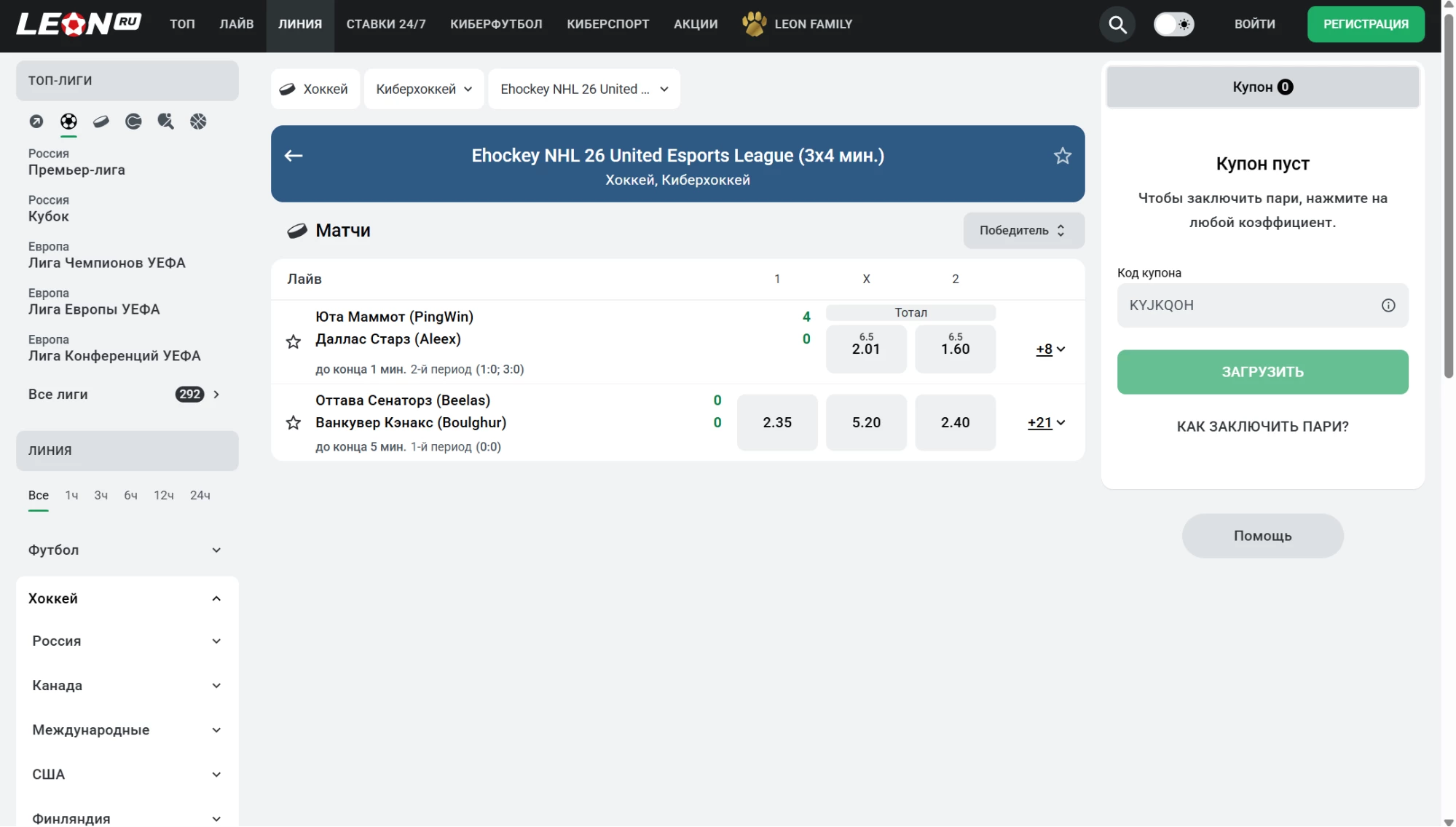Viewport: 1456px width, 827px height.
Task: Click the back arrow in league header
Action: tap(294, 156)
